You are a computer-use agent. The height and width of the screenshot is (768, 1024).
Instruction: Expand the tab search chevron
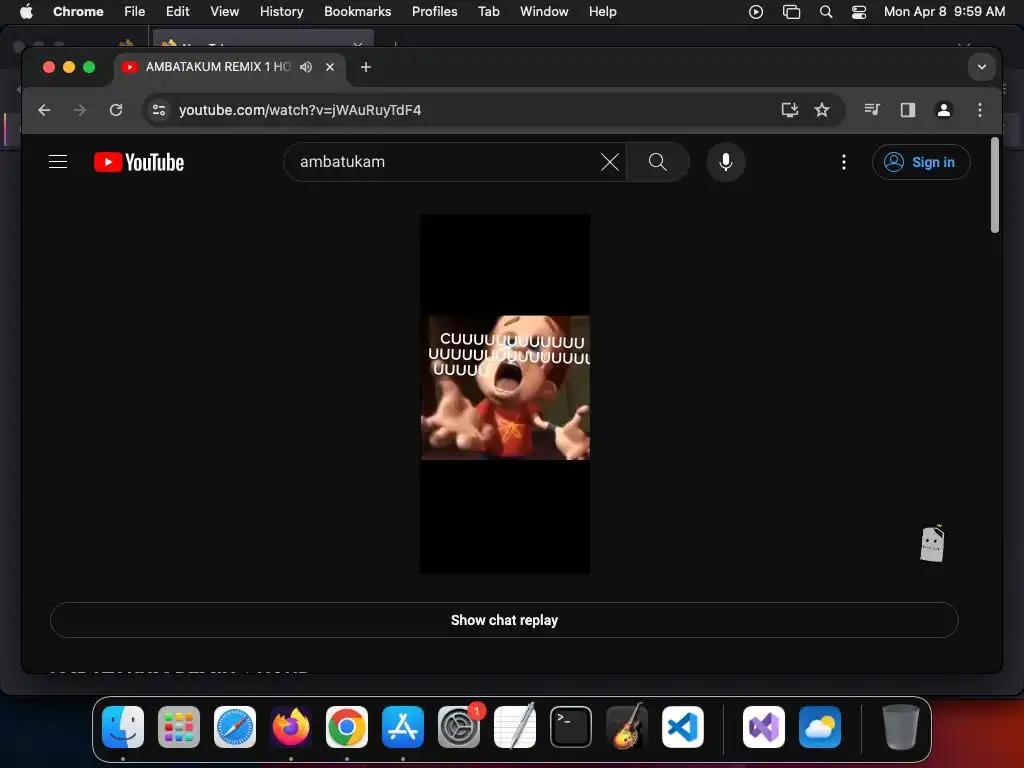point(982,67)
